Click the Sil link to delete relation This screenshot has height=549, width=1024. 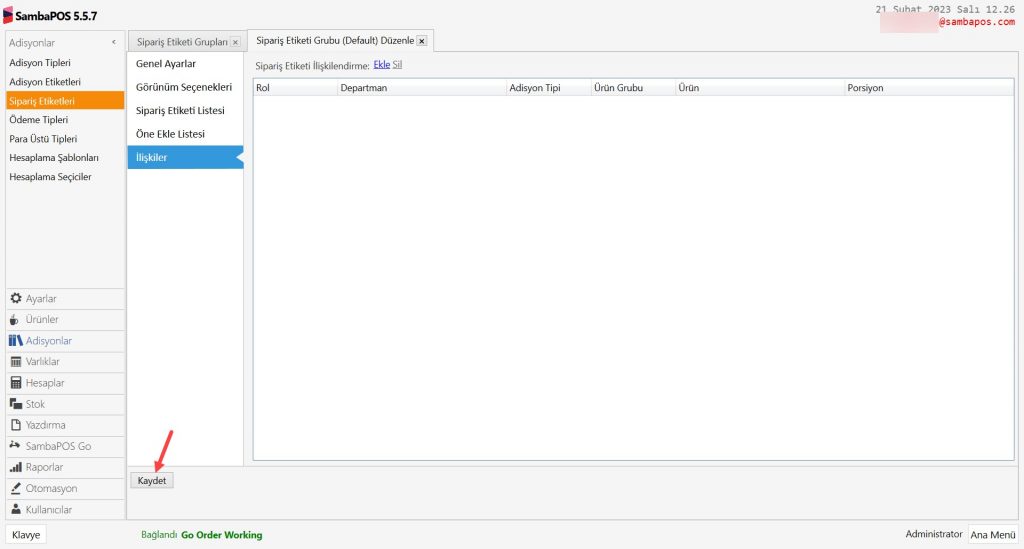[x=397, y=65]
